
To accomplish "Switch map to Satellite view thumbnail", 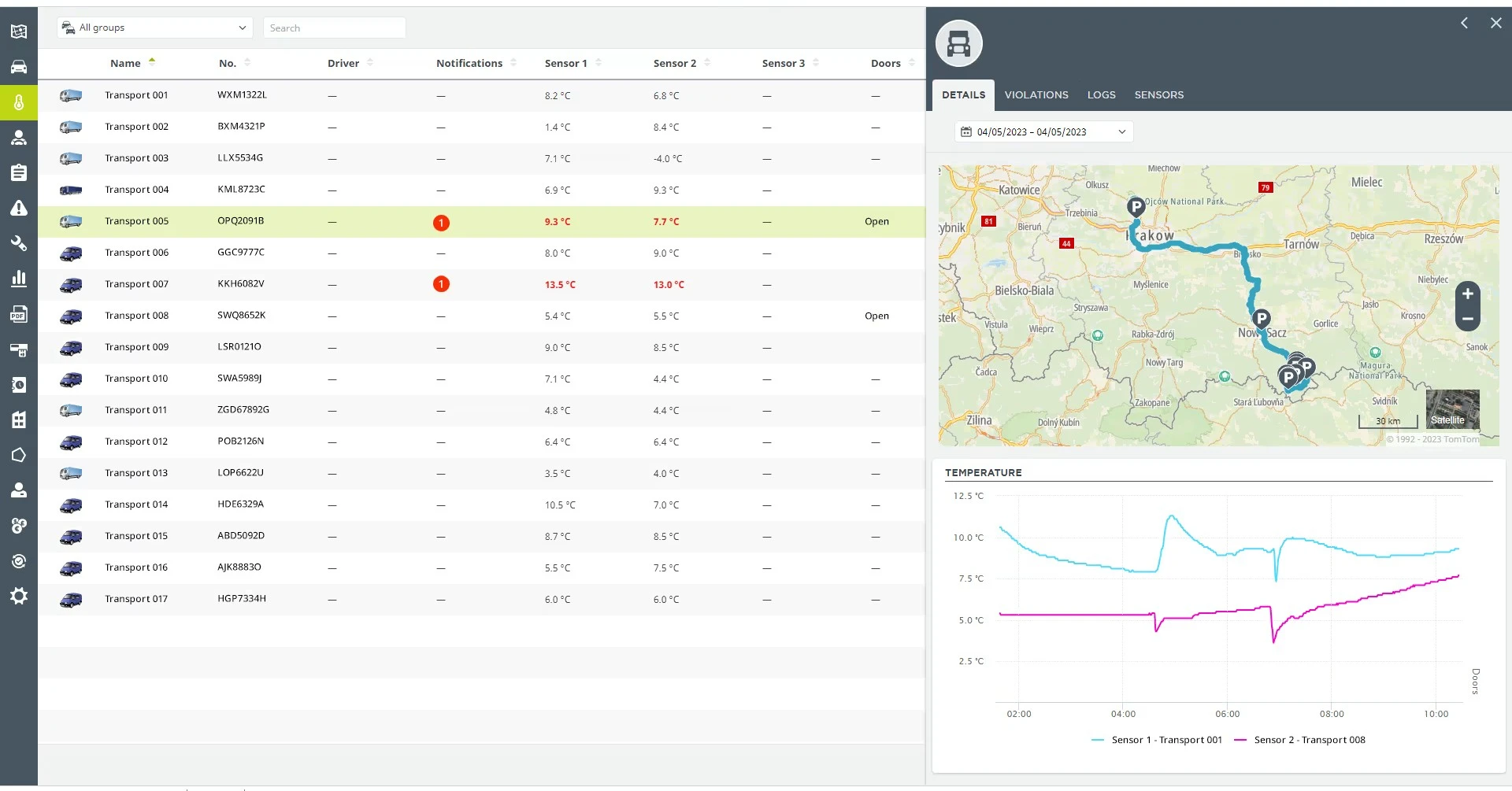I will point(1452,409).
